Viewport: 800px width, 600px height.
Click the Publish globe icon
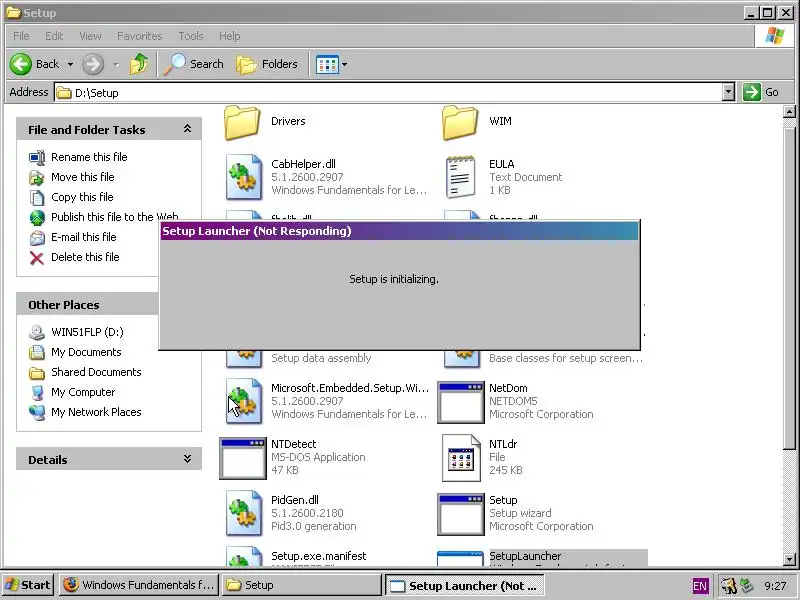37,217
